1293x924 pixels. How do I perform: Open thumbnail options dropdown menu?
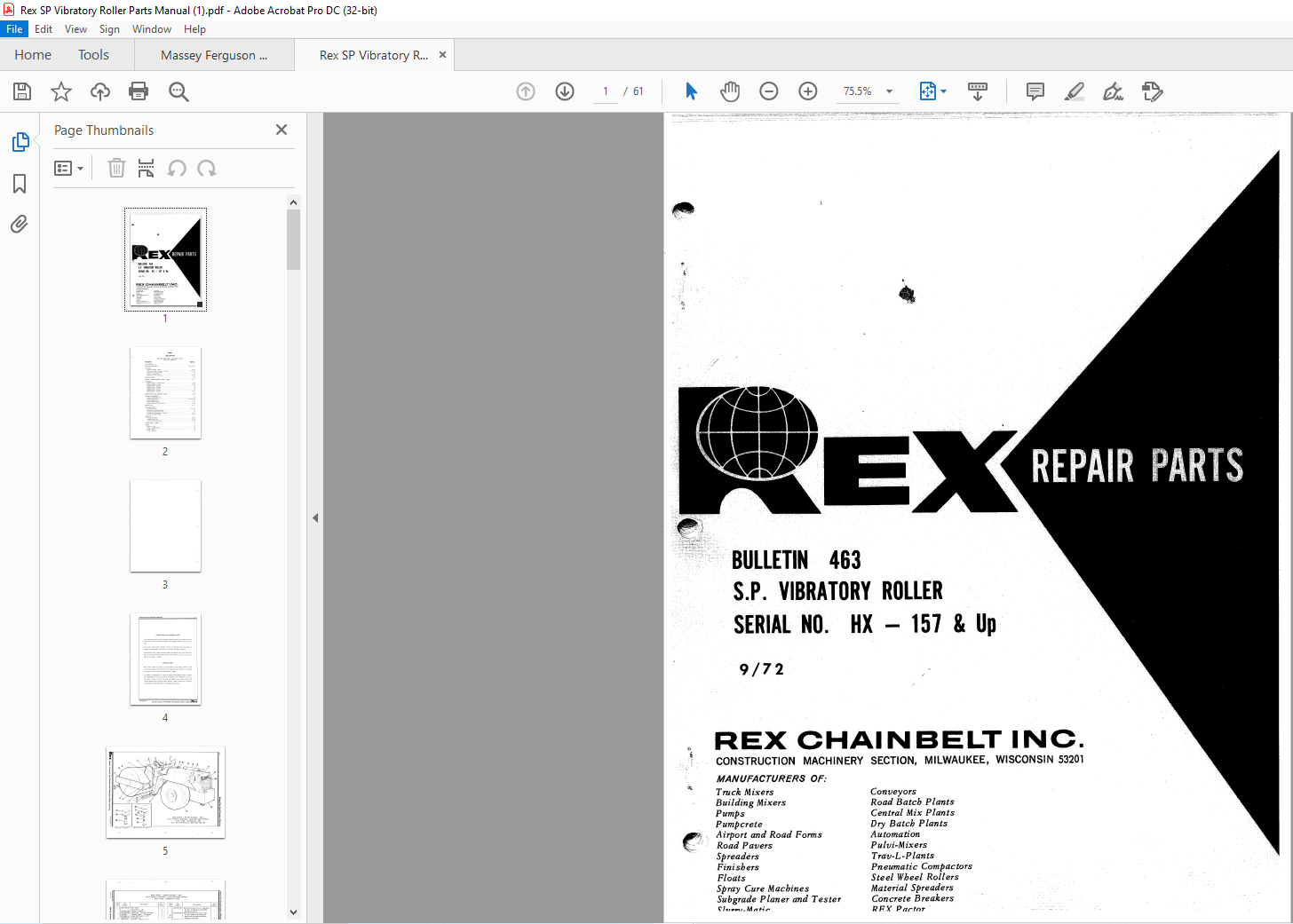[x=68, y=168]
